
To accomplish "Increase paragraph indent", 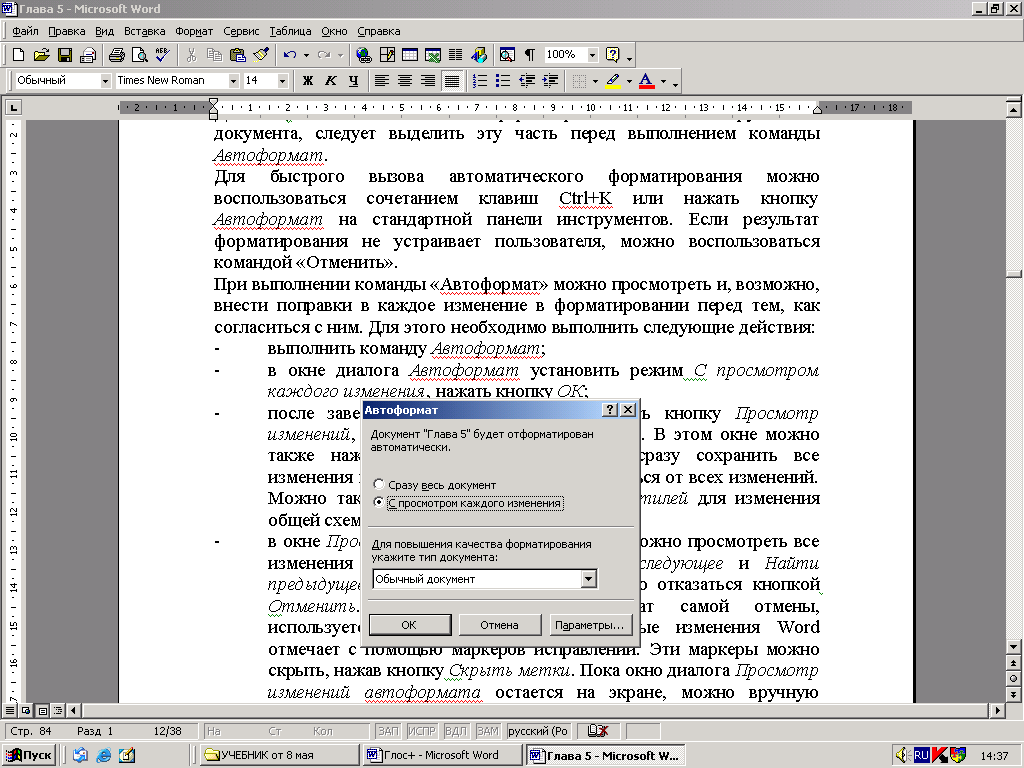I will point(550,81).
